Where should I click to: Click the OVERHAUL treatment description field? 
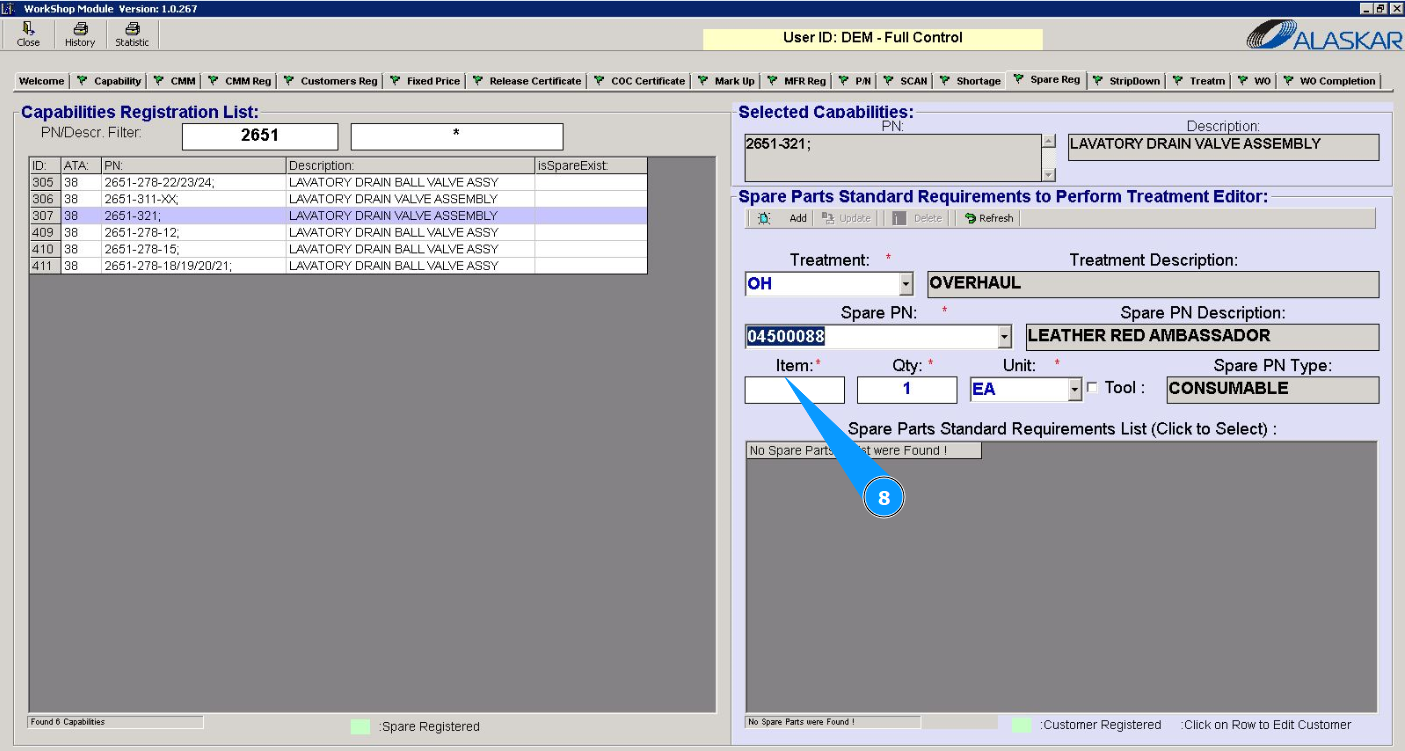(x=1153, y=284)
